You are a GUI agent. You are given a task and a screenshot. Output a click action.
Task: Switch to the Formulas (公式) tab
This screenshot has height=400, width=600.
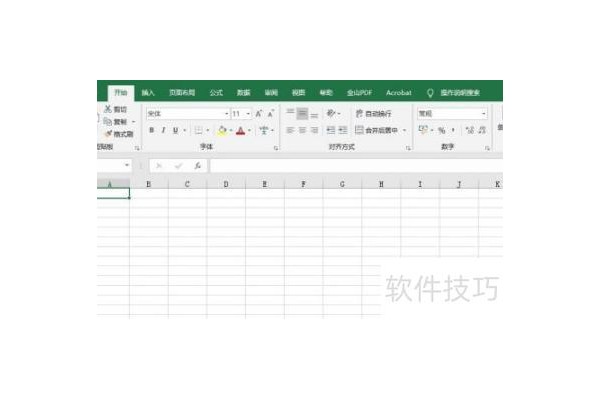[x=216, y=93]
